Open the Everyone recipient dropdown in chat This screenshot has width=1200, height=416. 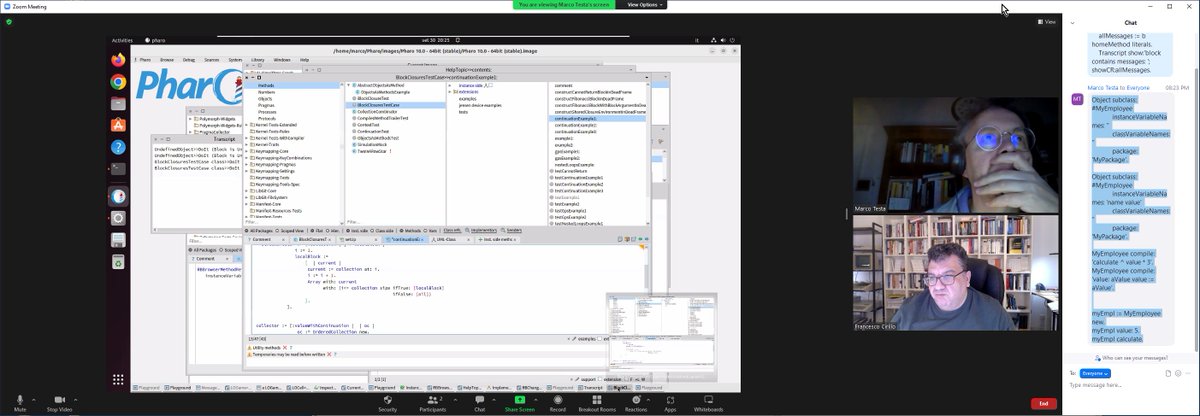click(x=1095, y=373)
